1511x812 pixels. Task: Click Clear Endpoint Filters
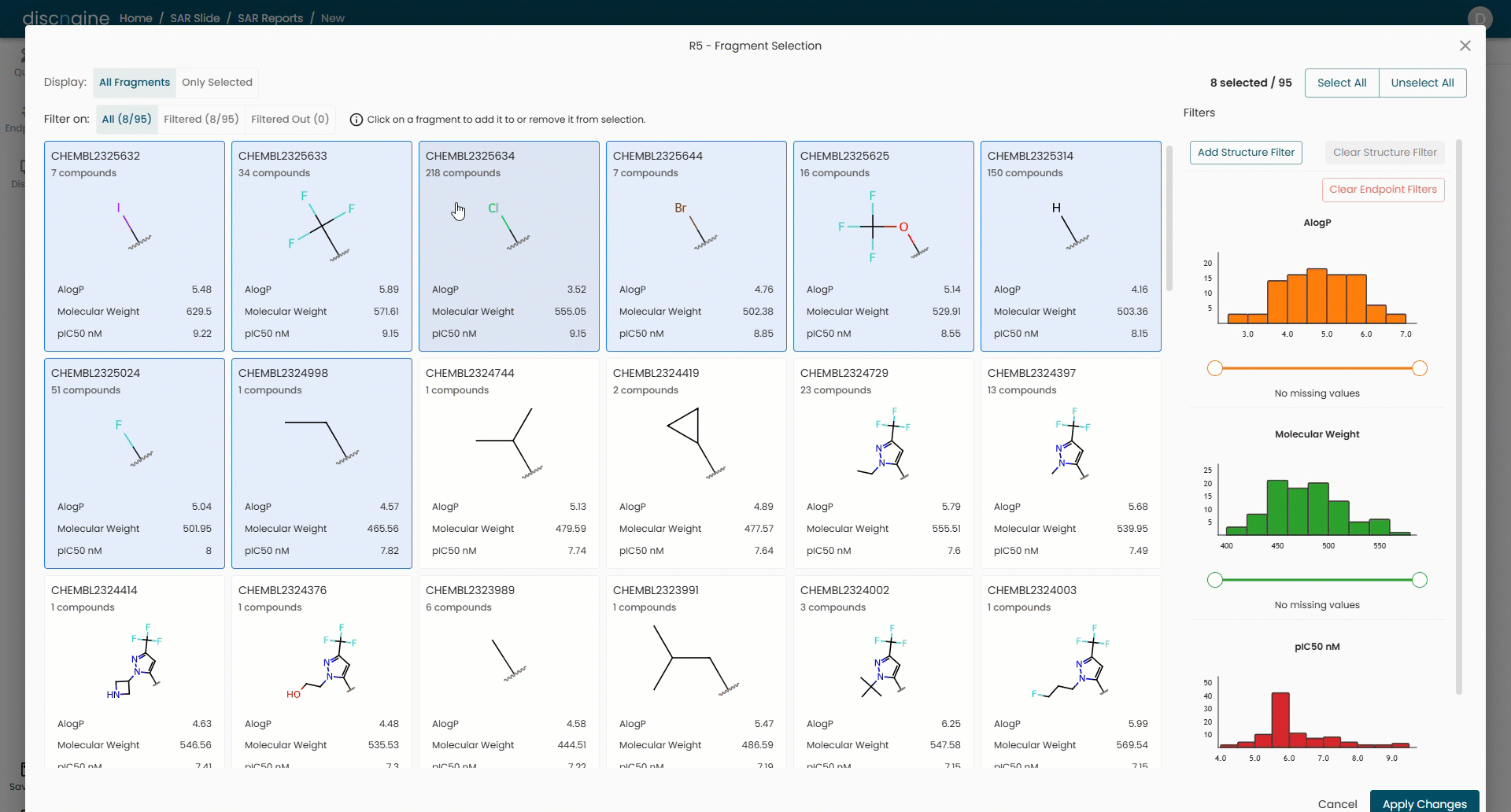coord(1383,190)
